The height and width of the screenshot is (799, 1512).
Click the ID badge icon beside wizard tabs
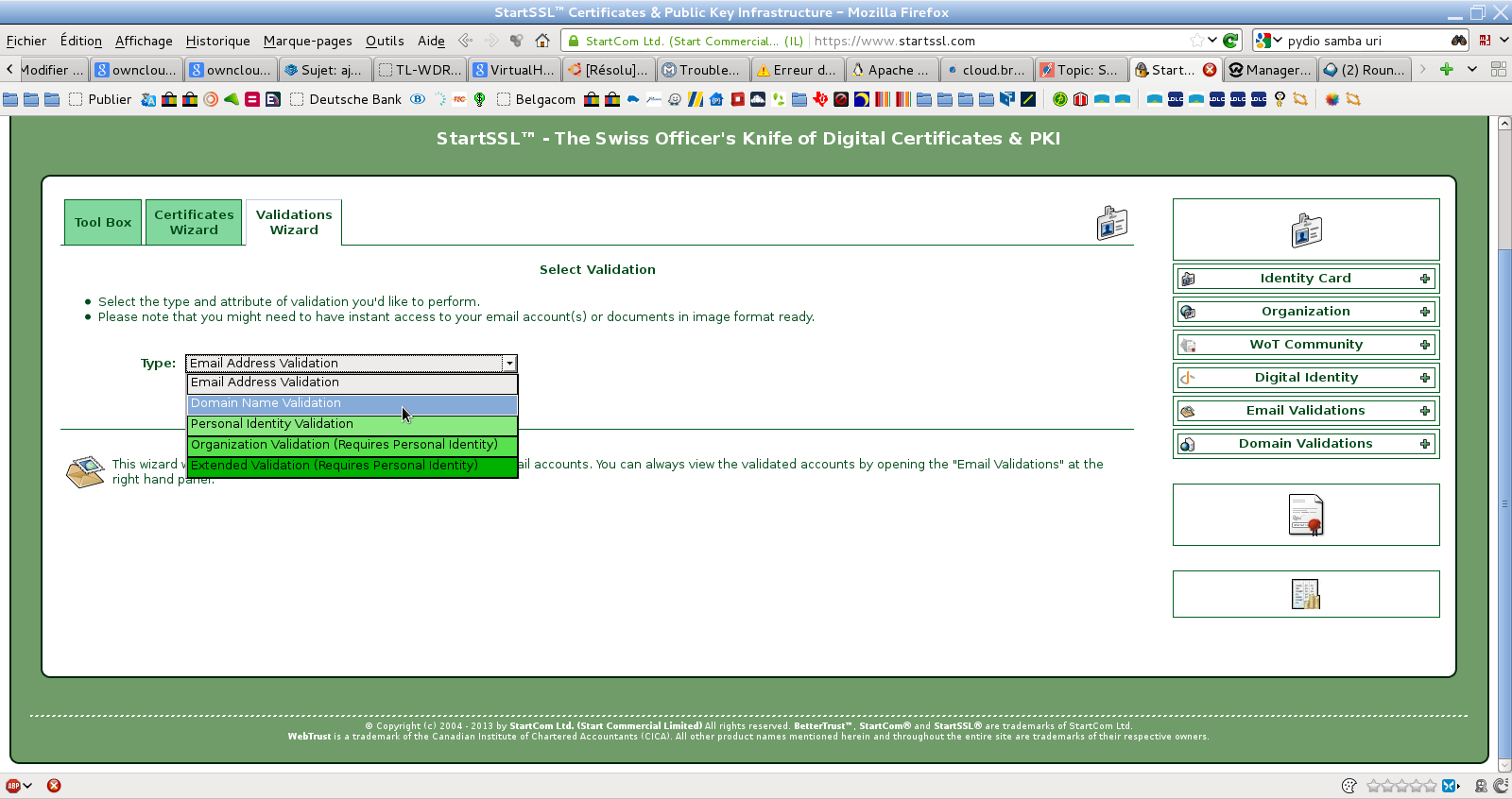click(1111, 223)
